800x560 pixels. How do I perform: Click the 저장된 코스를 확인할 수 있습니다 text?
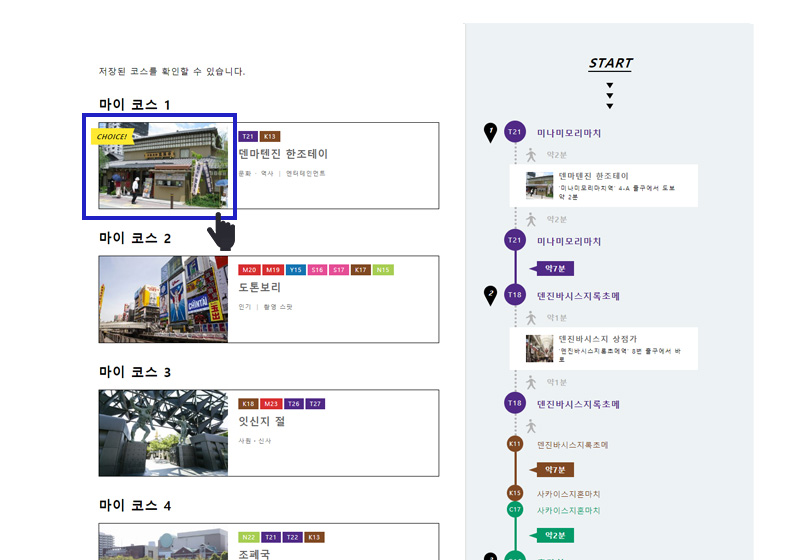172,71
